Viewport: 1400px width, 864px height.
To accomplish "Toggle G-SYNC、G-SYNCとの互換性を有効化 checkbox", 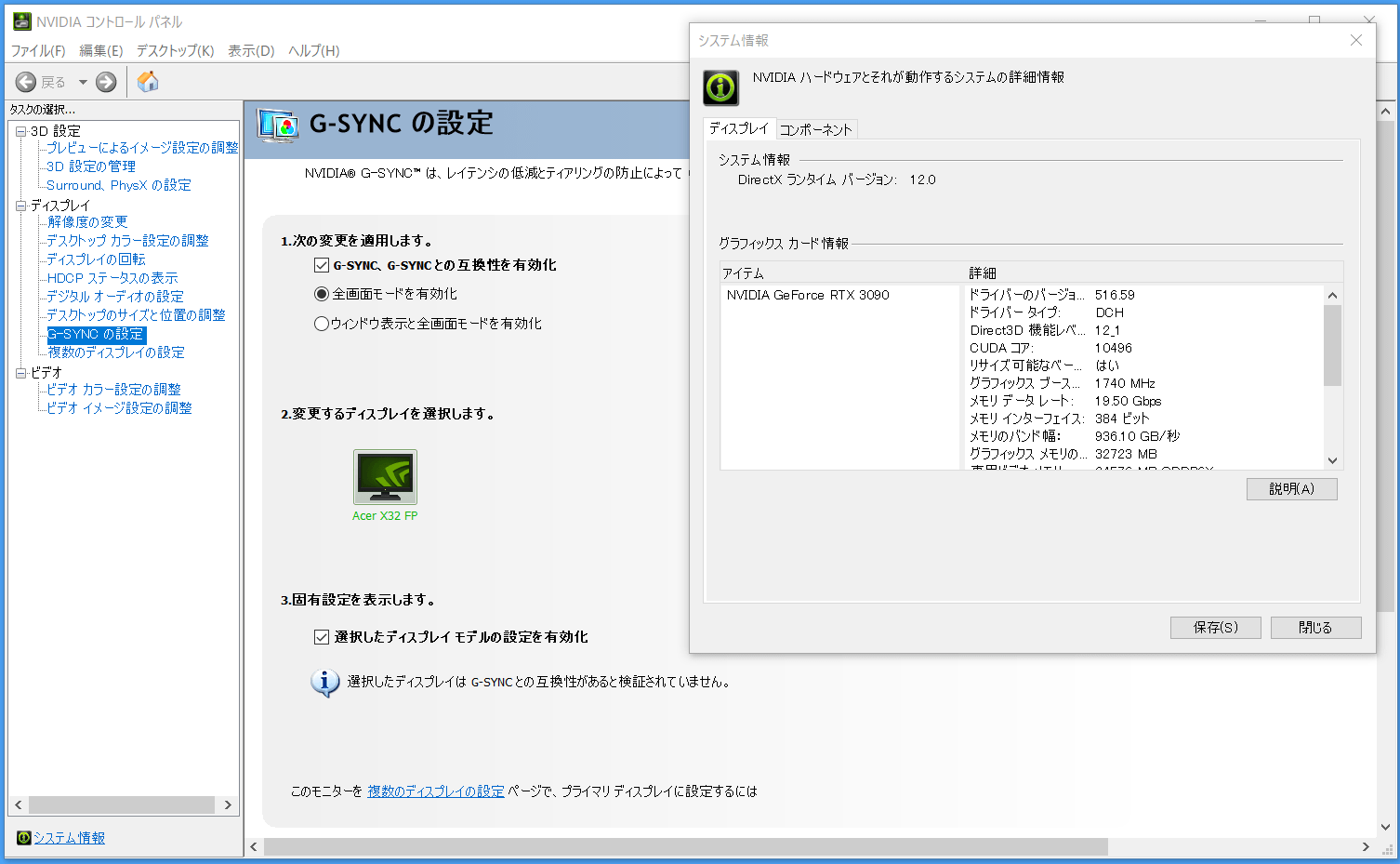I will click(322, 265).
